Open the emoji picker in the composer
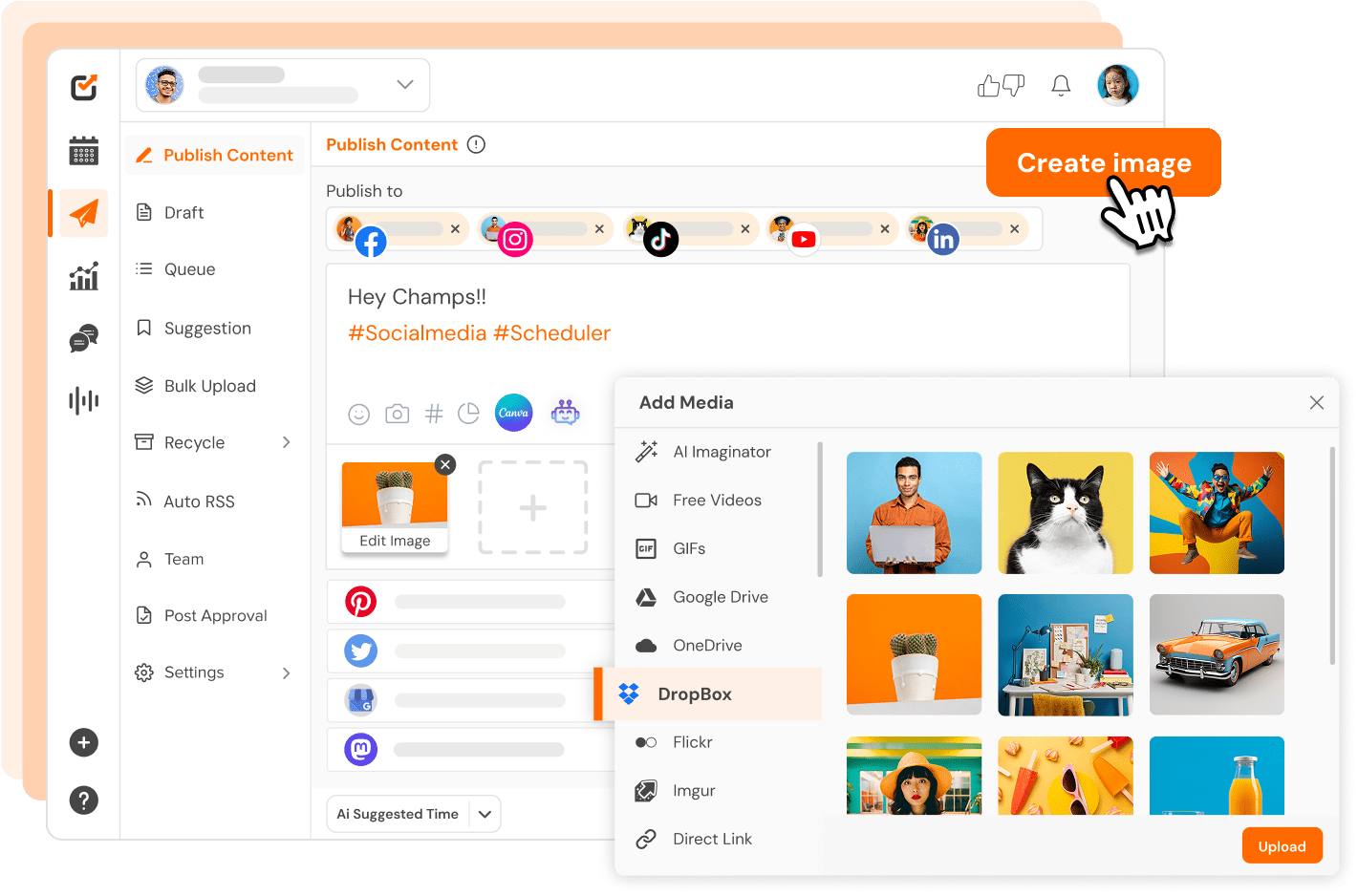Viewport: 1358px width, 896px height. [359, 414]
